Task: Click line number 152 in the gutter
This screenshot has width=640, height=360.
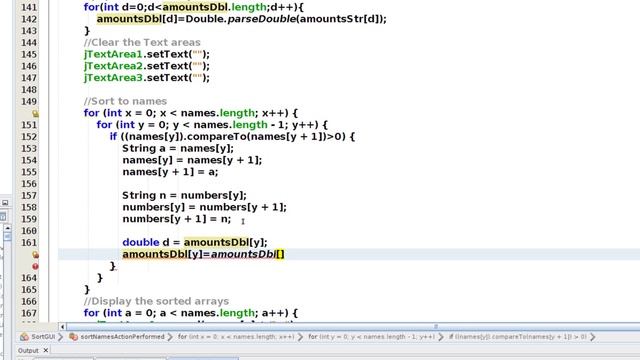Action: click(x=29, y=137)
